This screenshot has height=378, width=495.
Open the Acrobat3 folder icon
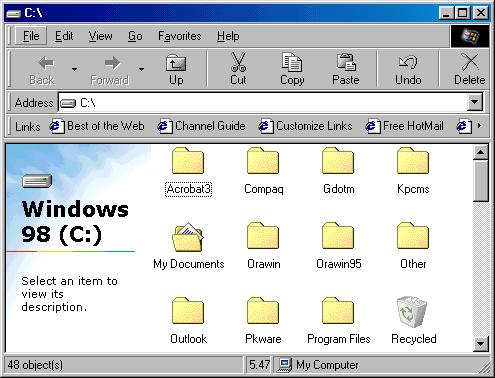tap(188, 161)
